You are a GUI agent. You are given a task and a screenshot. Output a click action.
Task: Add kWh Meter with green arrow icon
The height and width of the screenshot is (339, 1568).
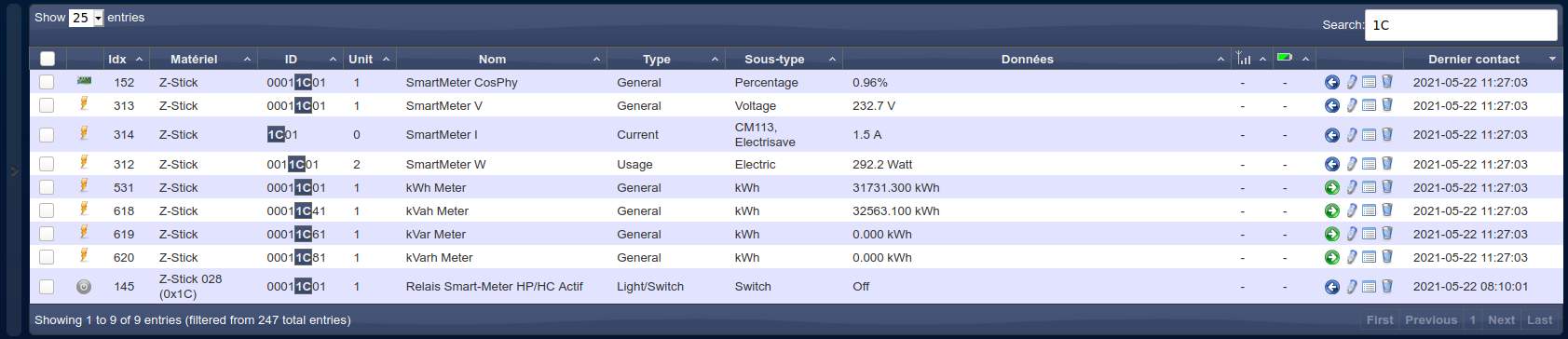tap(1332, 187)
